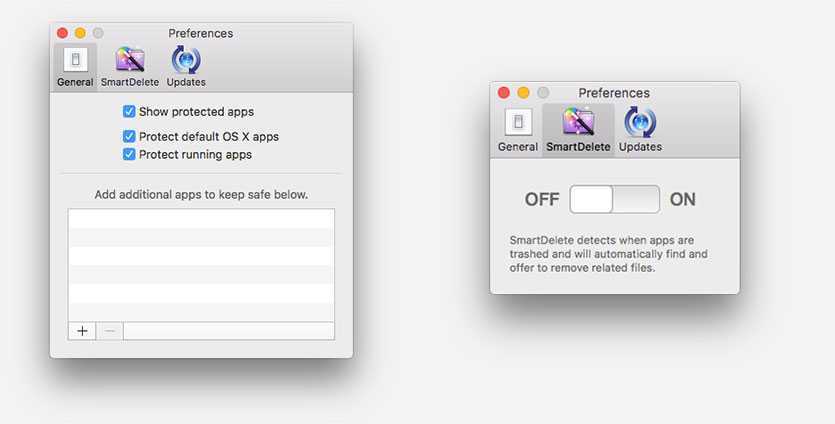Close the right SmartDelete Preferences window
The width and height of the screenshot is (835, 424).
504,93
